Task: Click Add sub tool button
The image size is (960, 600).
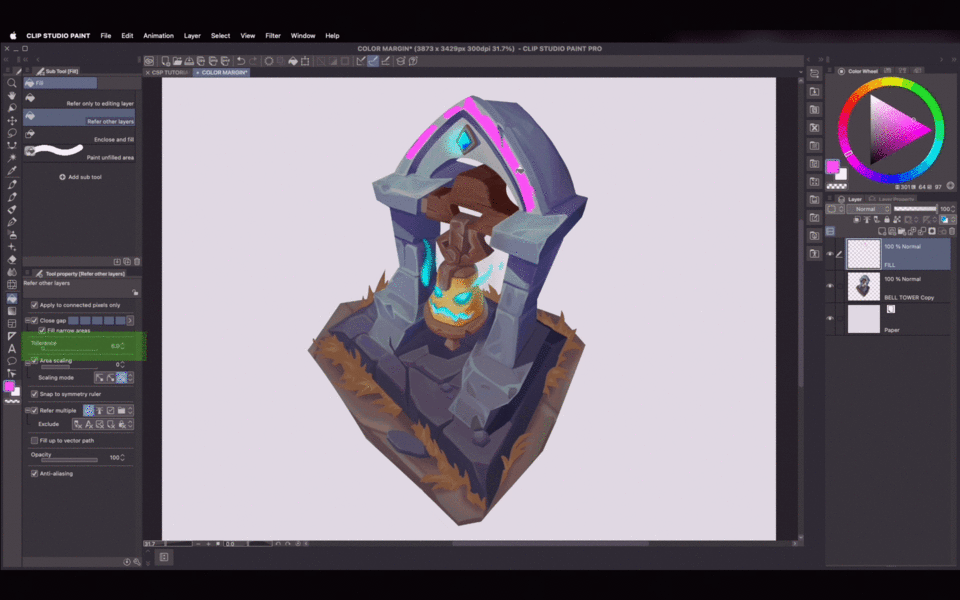Action: click(x=80, y=177)
